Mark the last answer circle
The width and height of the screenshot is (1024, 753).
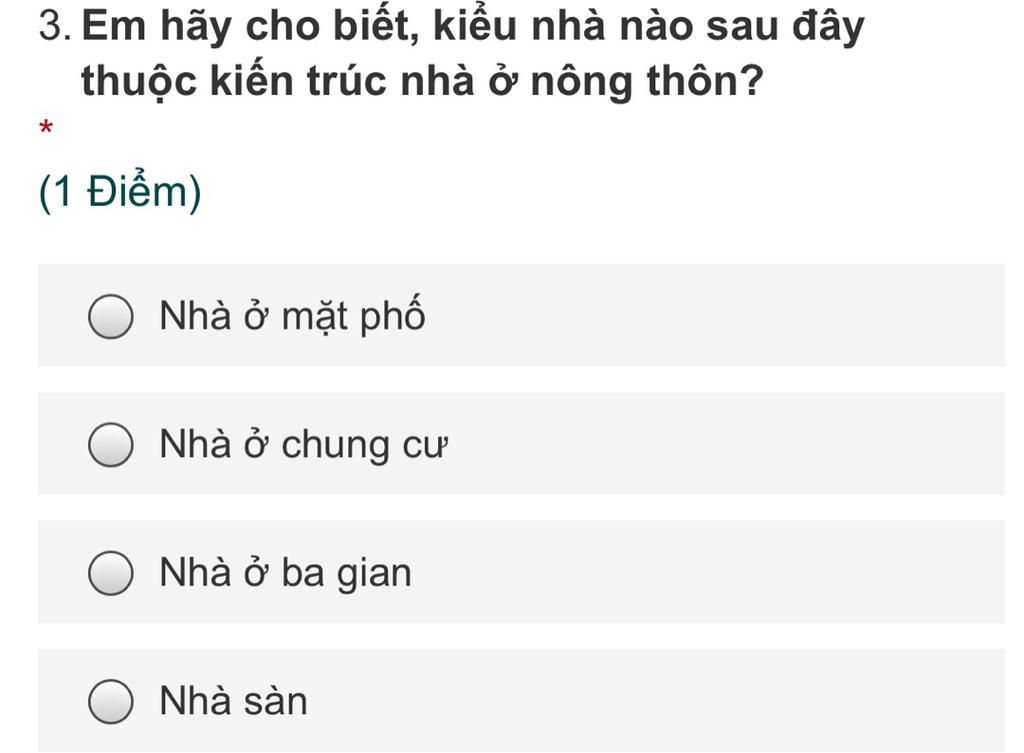point(111,701)
